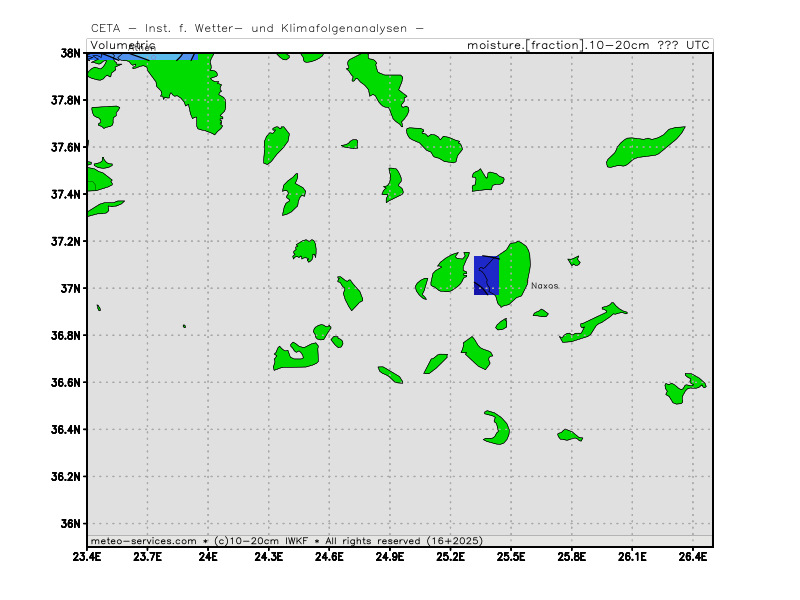Click the Amorgos island east of Naxos
This screenshot has width=800, height=600.
(x=594, y=323)
